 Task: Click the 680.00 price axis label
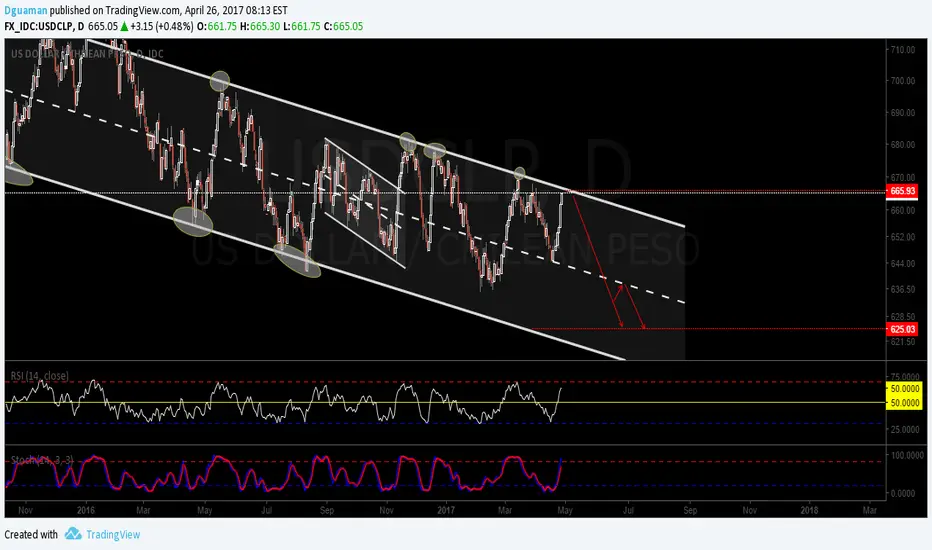(x=902, y=145)
